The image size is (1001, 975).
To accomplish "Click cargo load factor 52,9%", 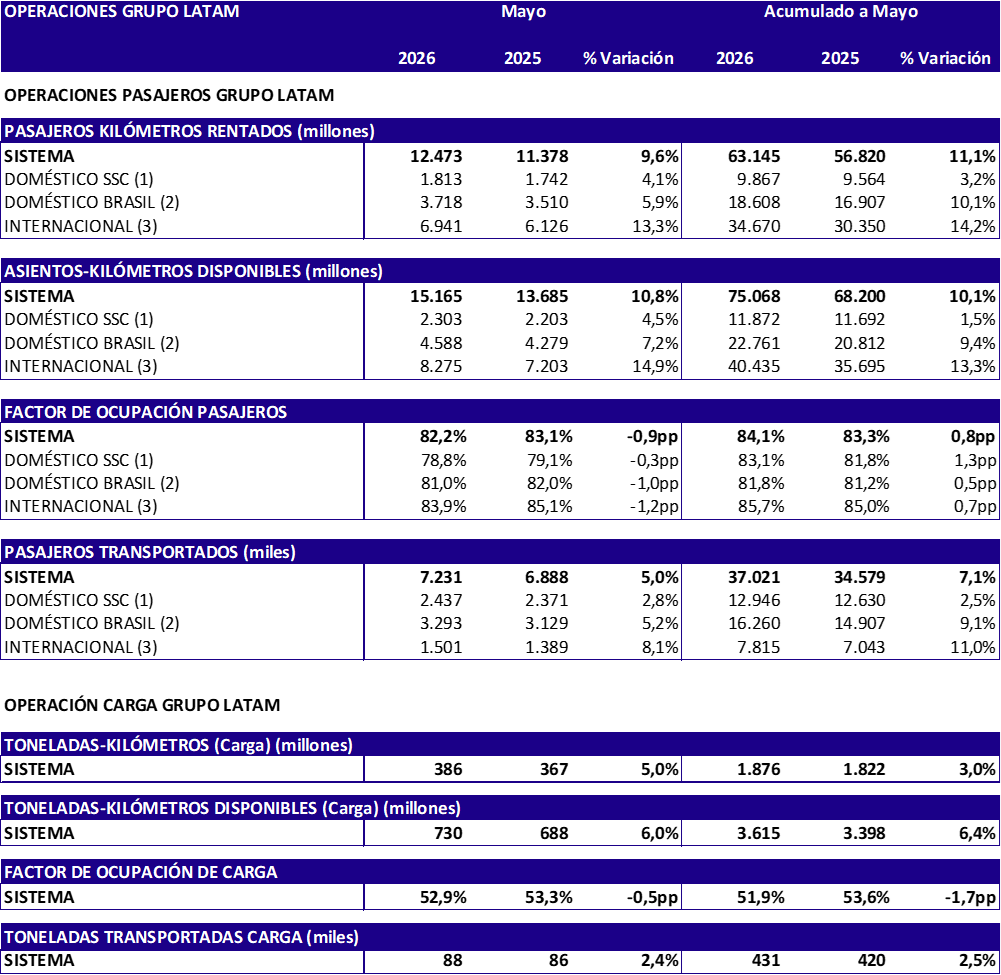I will click(443, 897).
